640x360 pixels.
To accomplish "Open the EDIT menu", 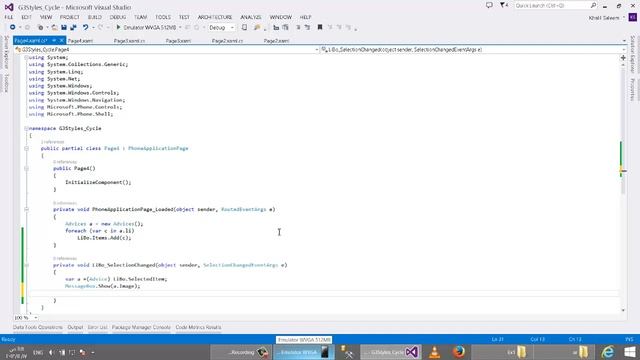I will (x=26, y=17).
